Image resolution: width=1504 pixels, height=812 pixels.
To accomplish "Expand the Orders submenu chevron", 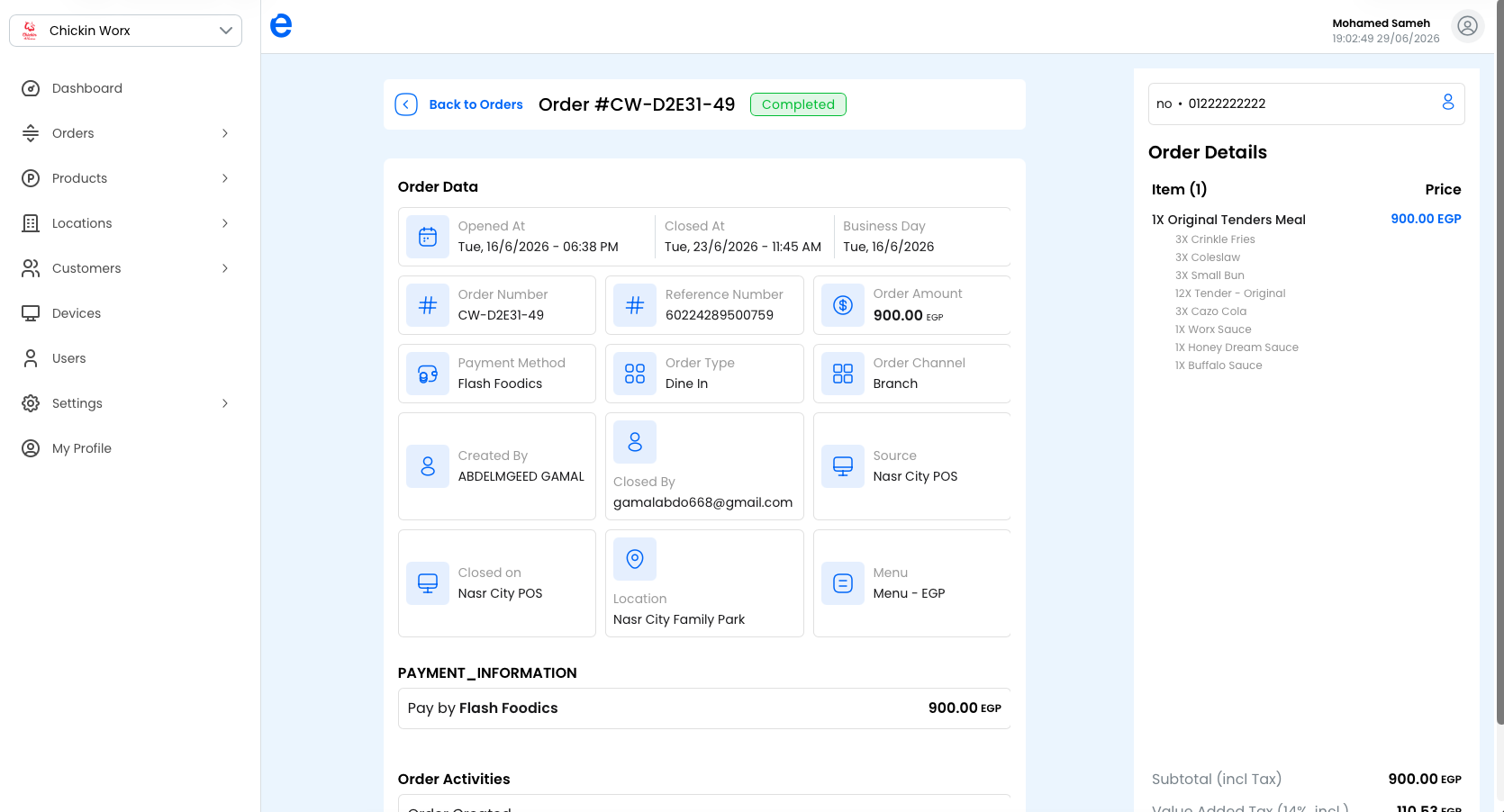I will coord(225,133).
